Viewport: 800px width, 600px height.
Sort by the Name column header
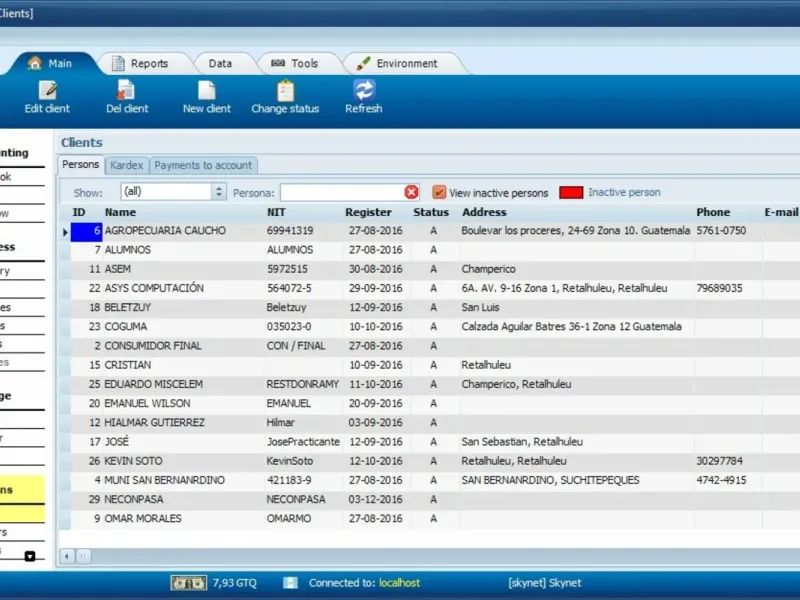click(x=120, y=212)
